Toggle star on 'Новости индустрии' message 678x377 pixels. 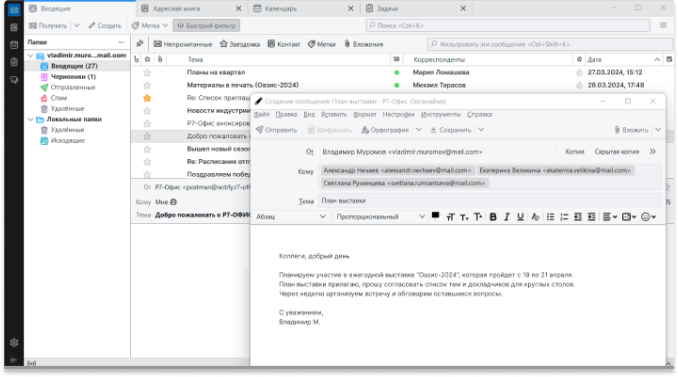click(147, 111)
